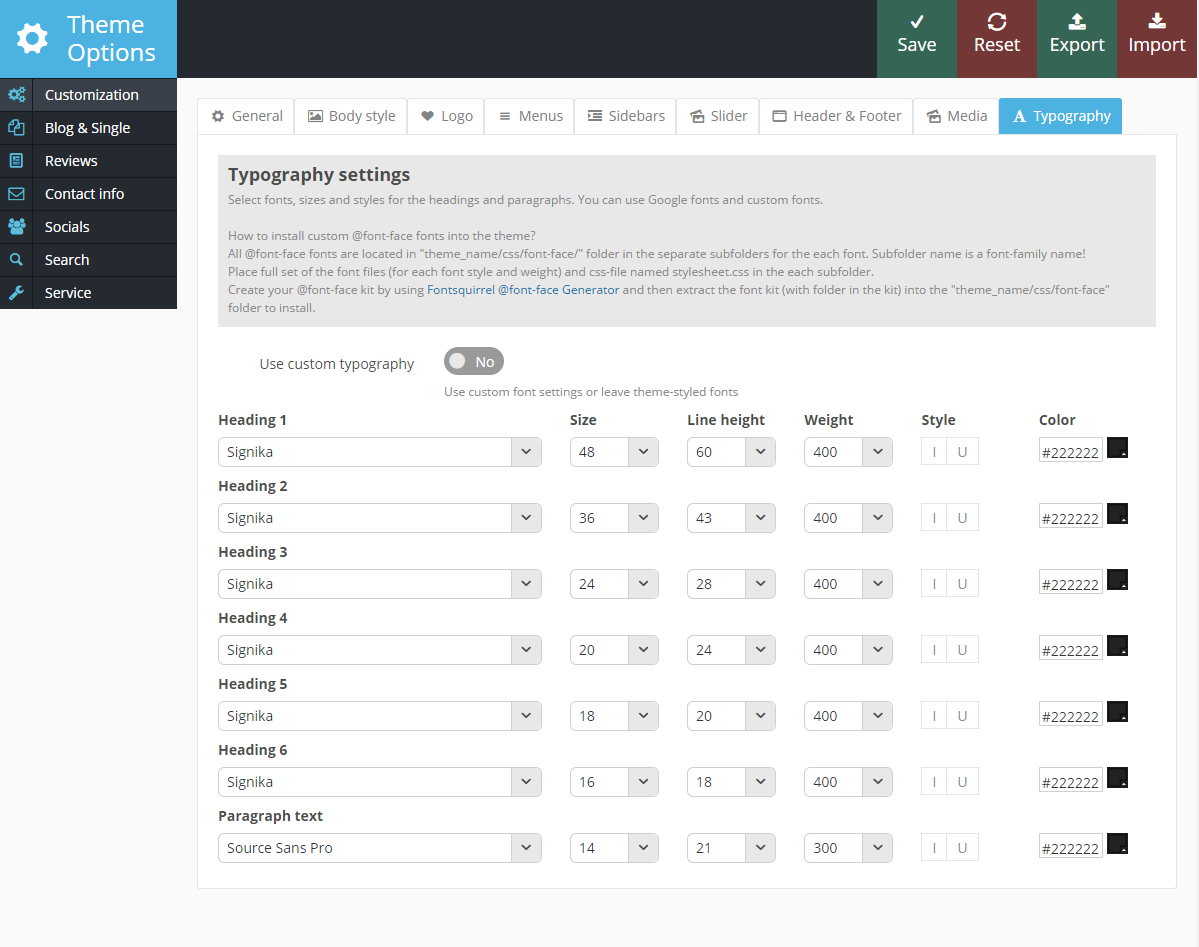
Task: Click the Search magnifier icon in sidebar
Action: pos(16,260)
